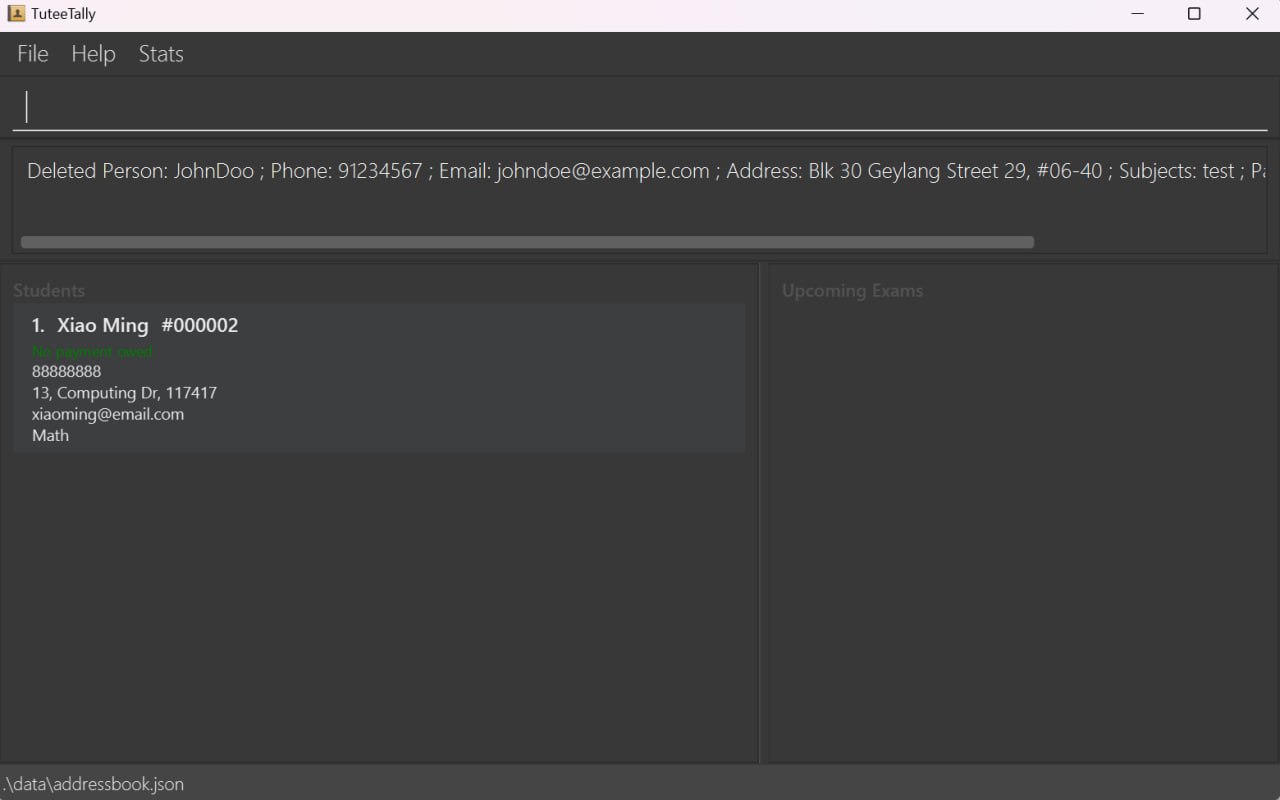Screen dimensions: 1280x800
Task: Open the Stats menu
Action: 161,54
